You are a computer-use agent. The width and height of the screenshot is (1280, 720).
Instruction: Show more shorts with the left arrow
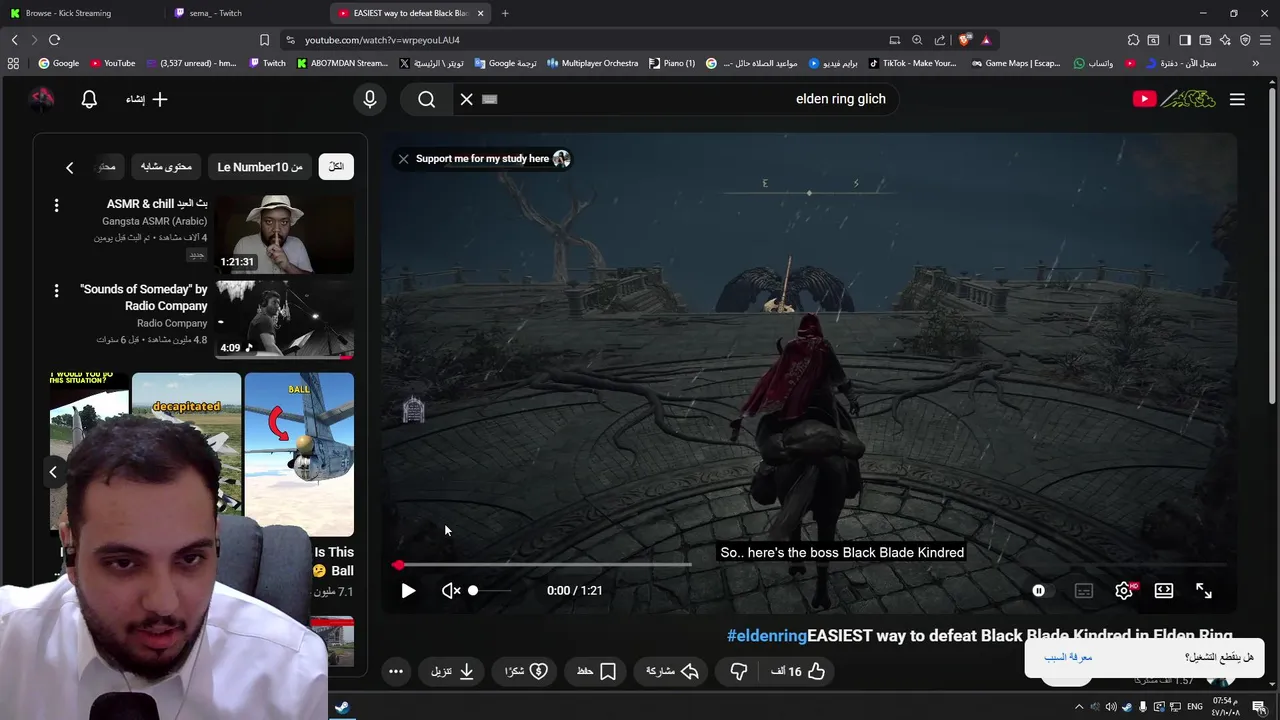point(53,472)
